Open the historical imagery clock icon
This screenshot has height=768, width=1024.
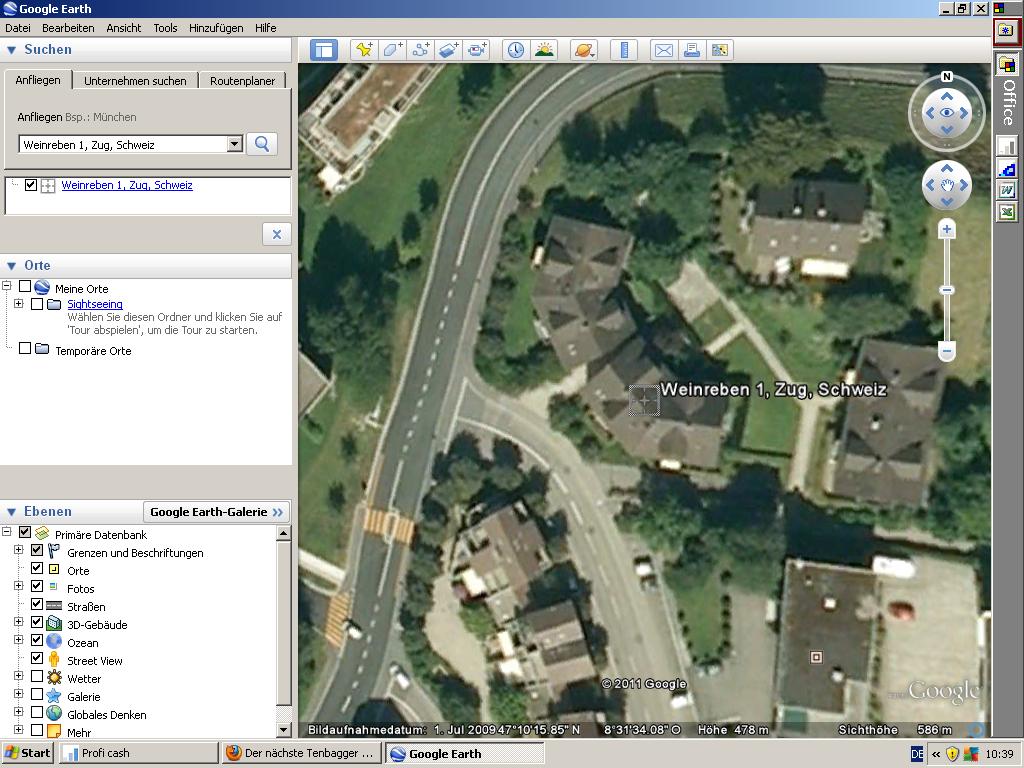(515, 50)
